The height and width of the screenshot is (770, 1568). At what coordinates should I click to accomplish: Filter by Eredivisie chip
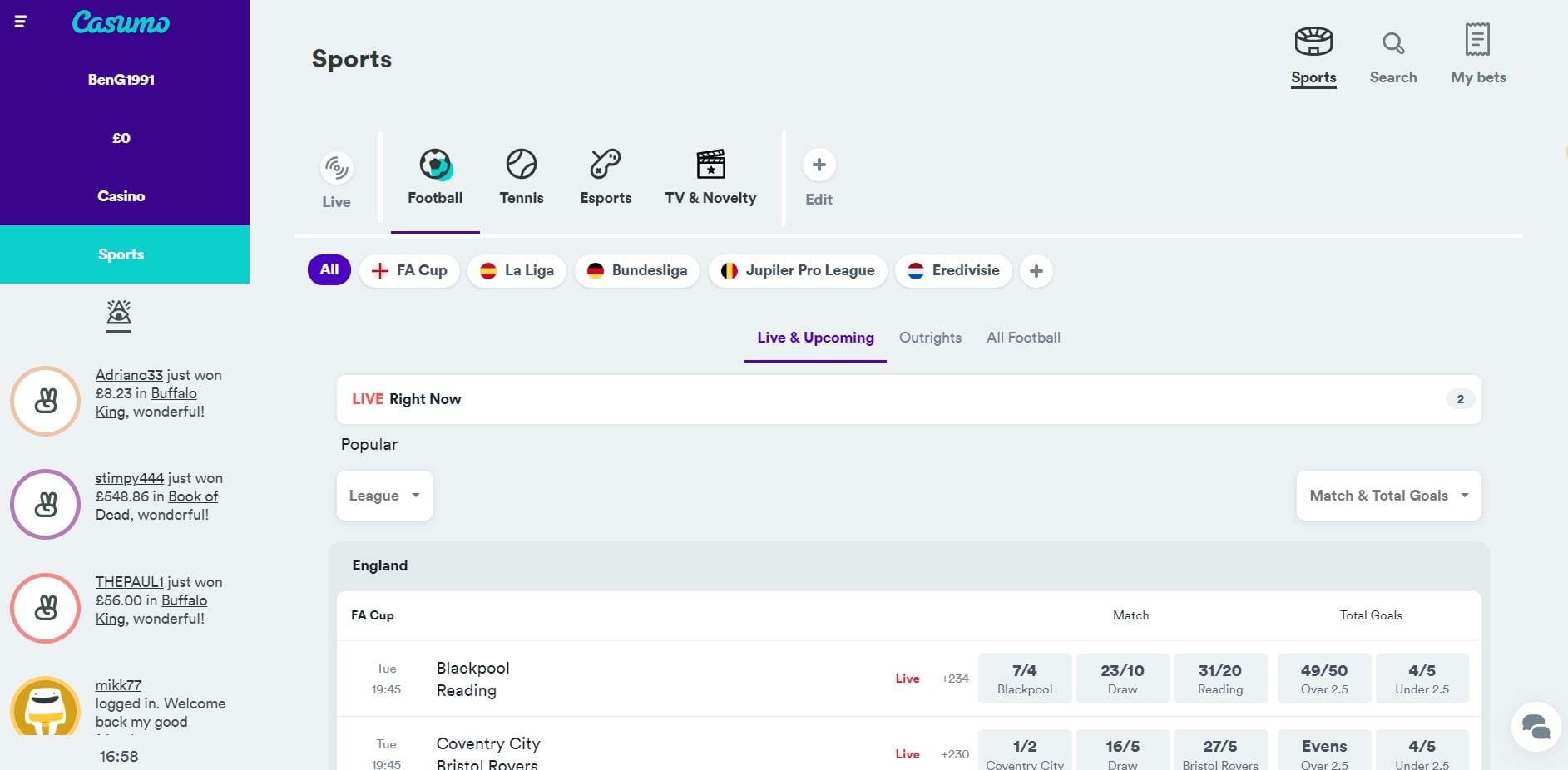953,271
